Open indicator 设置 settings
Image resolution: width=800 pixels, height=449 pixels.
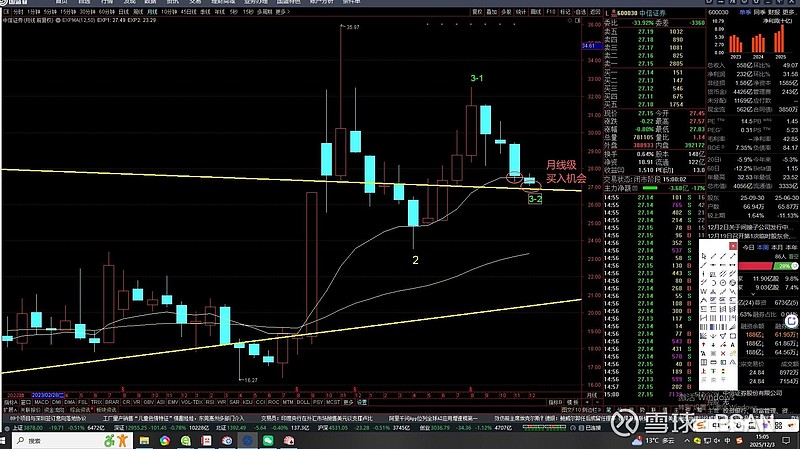click(x=362, y=402)
